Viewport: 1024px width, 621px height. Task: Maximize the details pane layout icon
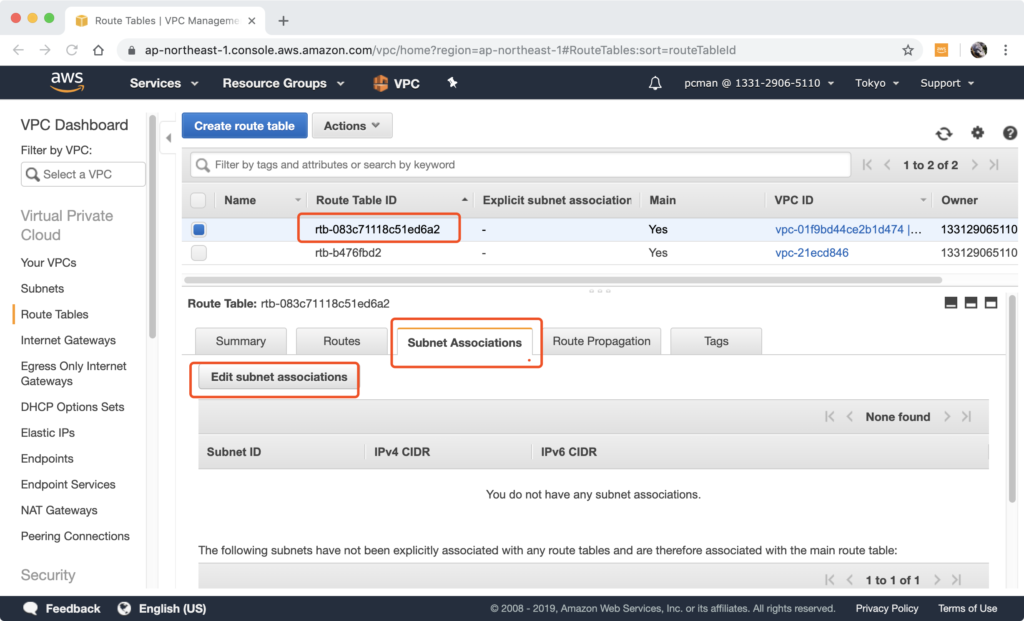coord(991,302)
